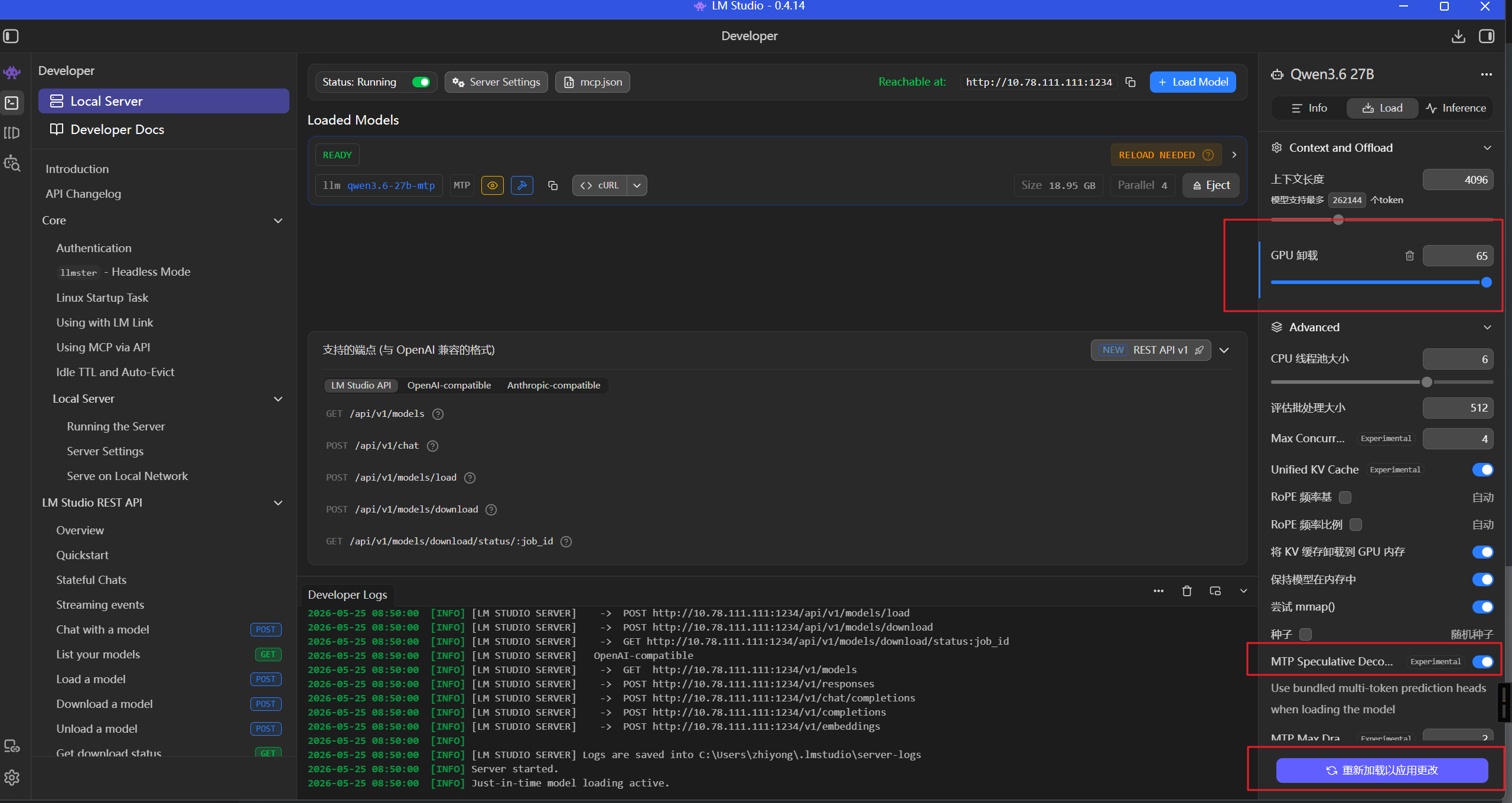Screen dimensions: 1512x803
Task: Collapse Context and Offload section
Action: click(1487, 148)
